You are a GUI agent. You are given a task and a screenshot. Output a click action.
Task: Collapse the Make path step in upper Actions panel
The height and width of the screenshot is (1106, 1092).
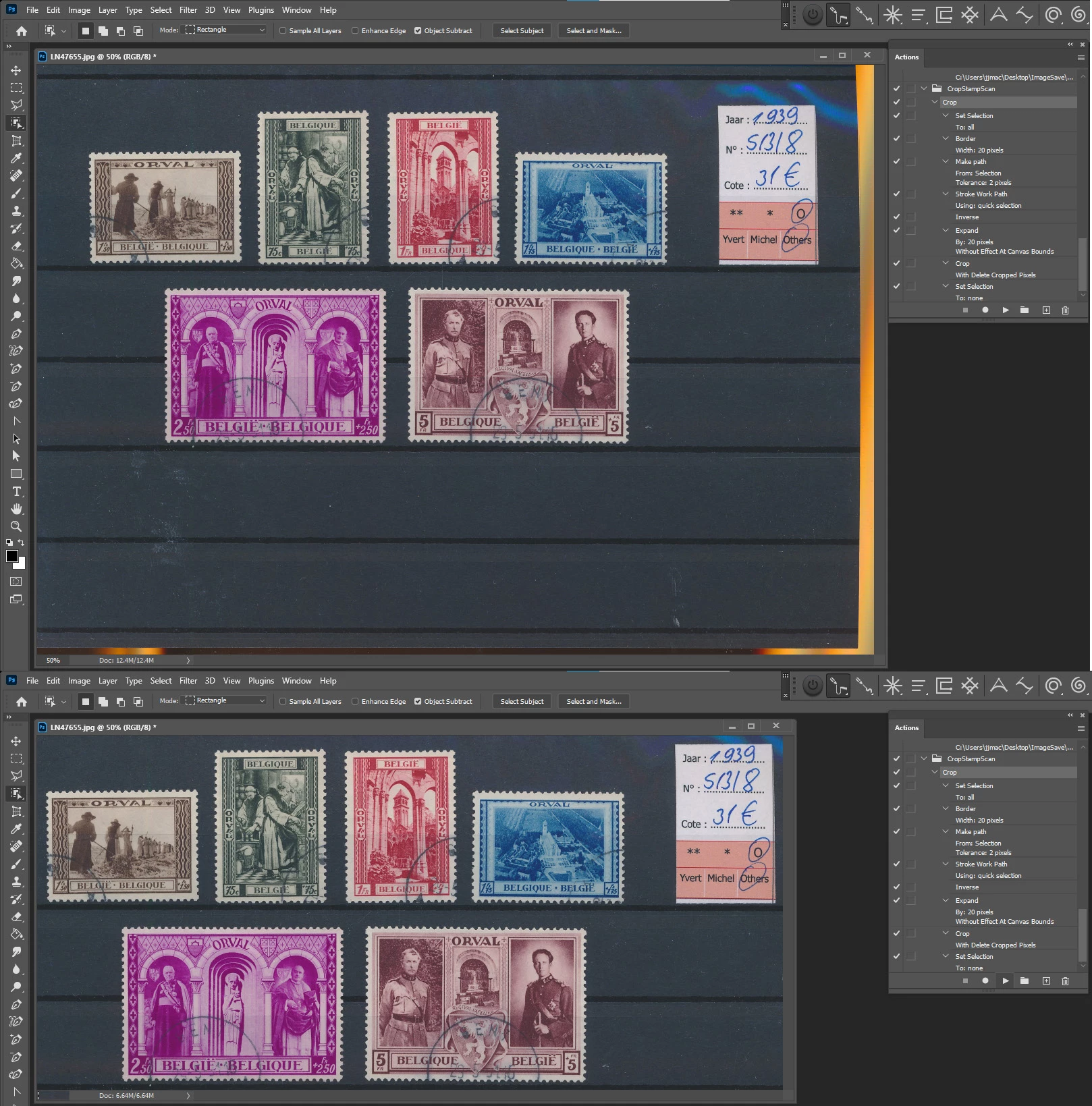coord(946,161)
